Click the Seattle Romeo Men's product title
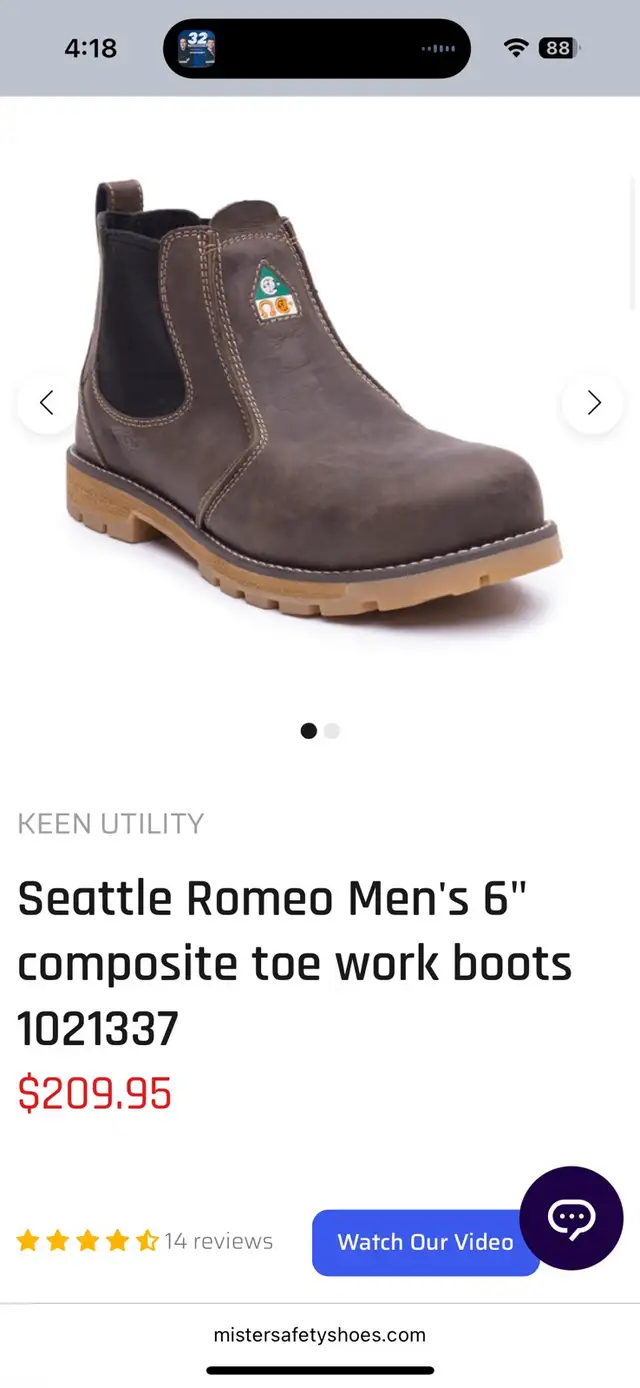Image resolution: width=640 pixels, height=1388 pixels. coord(295,964)
